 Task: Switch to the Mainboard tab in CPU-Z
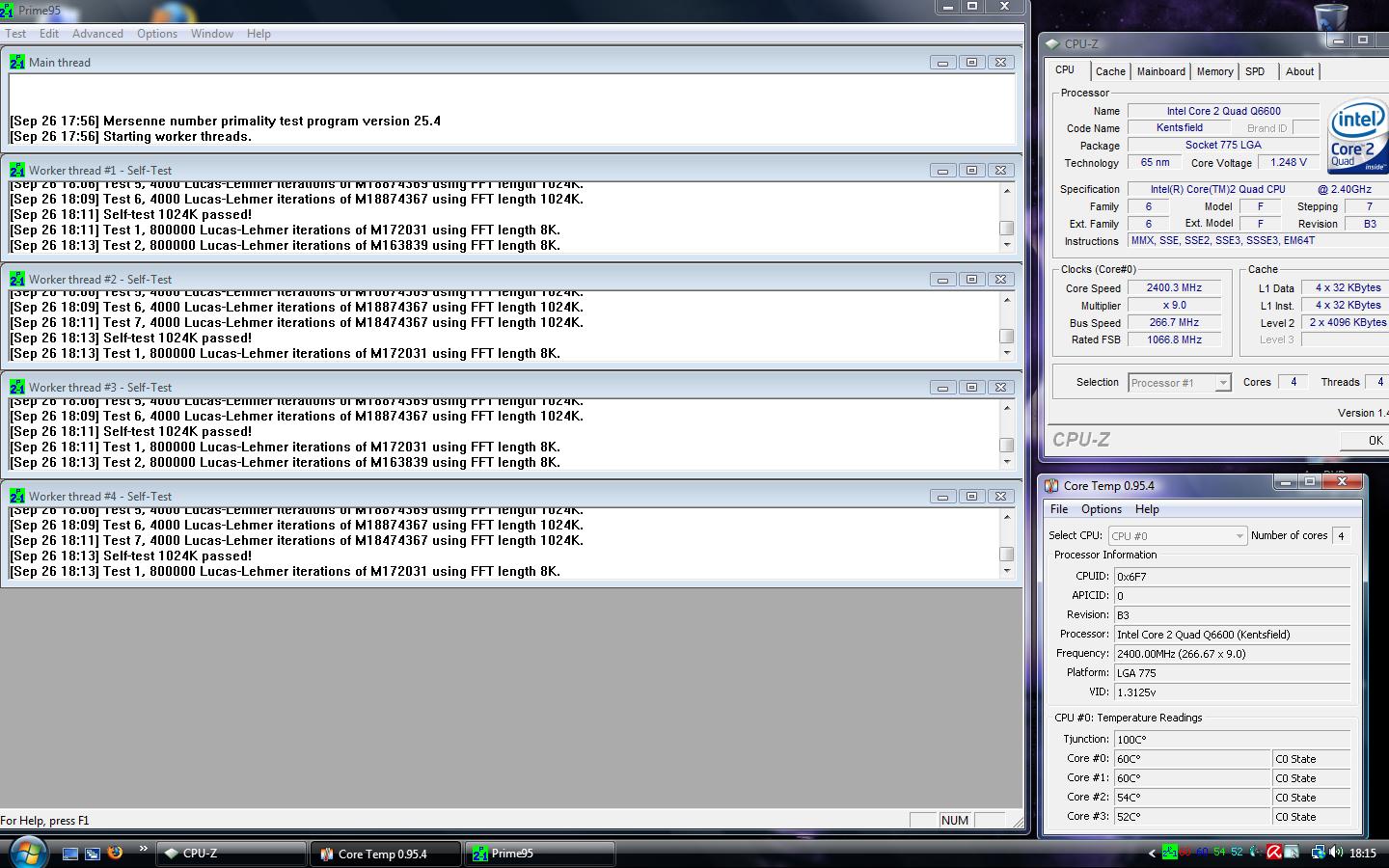[1160, 71]
